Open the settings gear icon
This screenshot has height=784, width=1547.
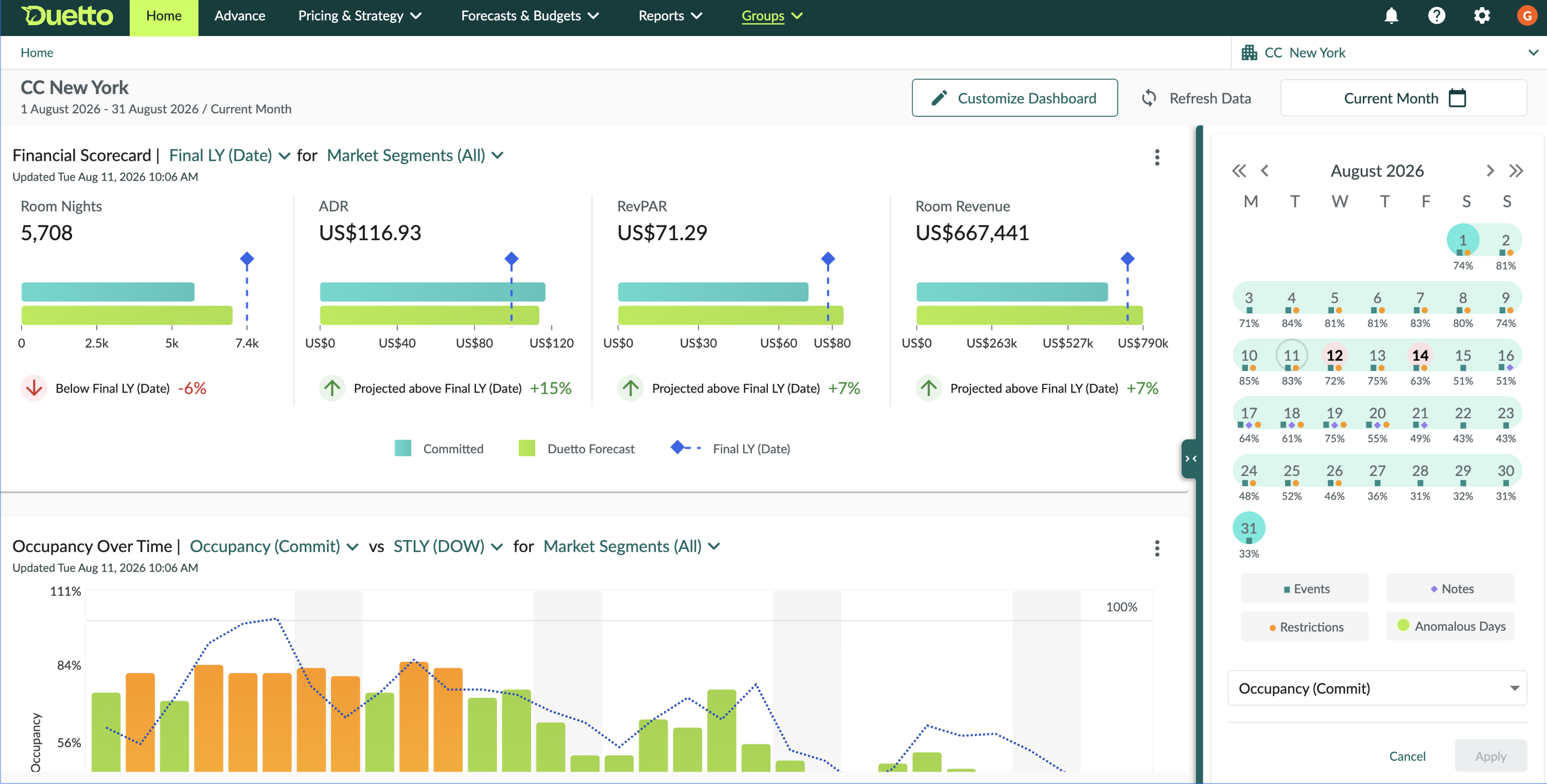click(1482, 15)
